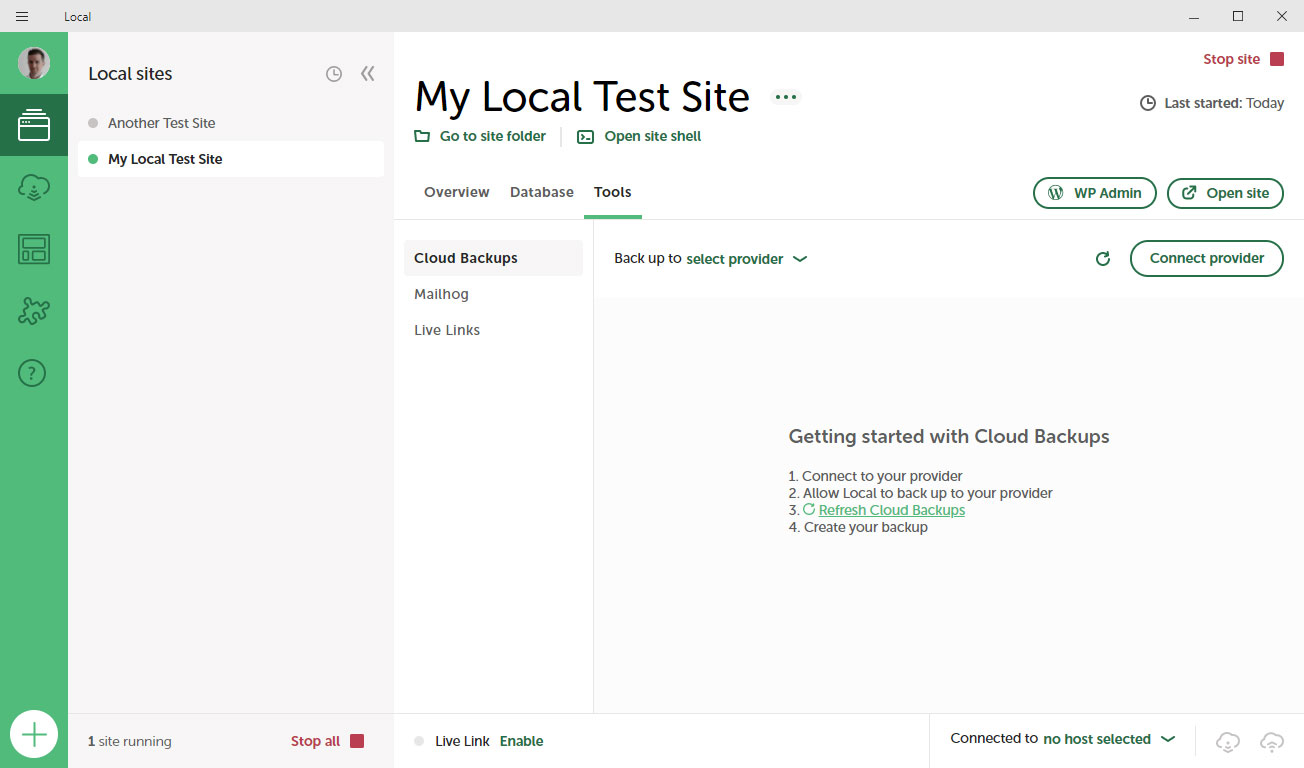Click the Connect provider button
This screenshot has width=1304, height=768.
point(1207,258)
